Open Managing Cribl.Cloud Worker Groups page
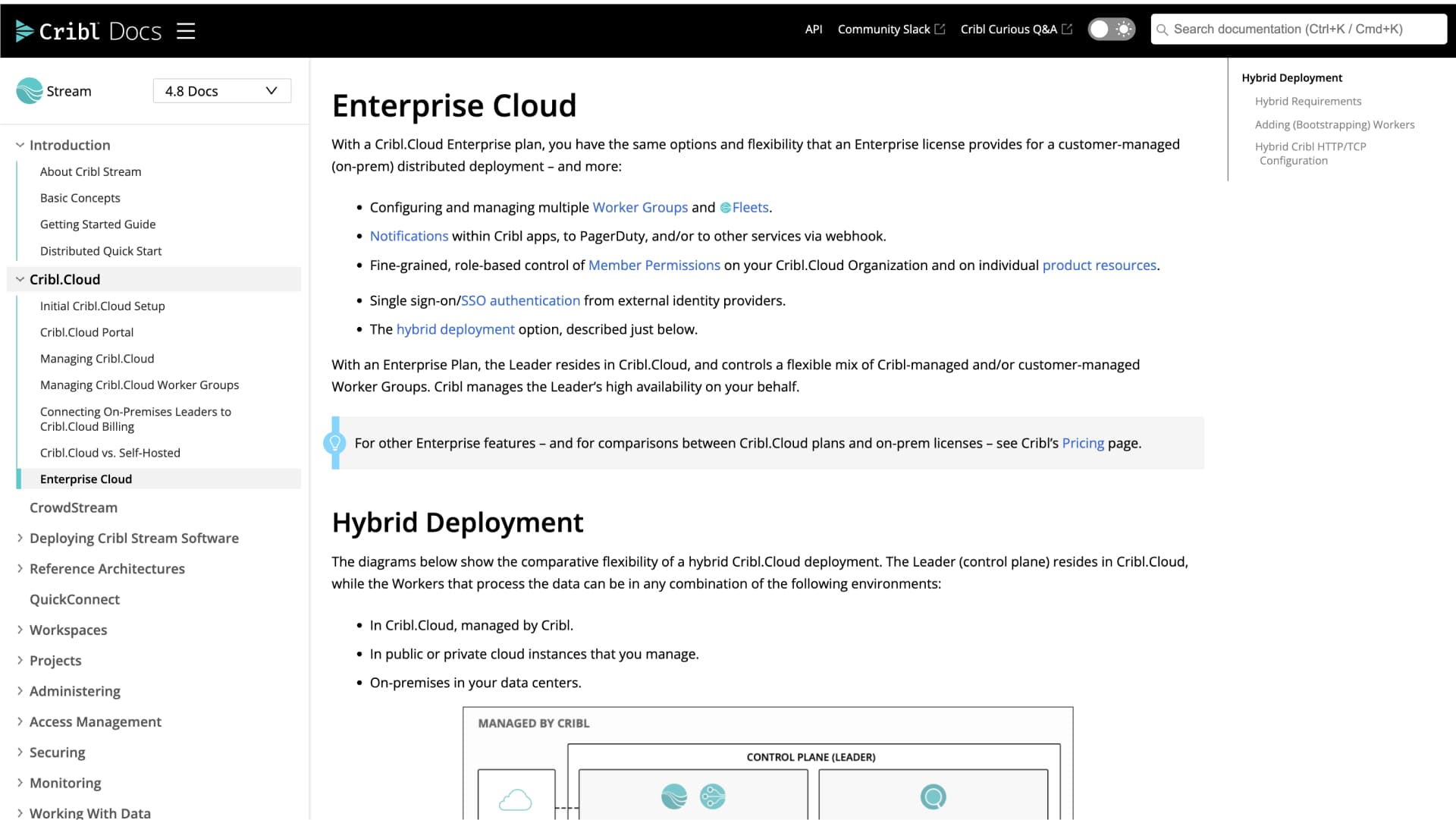Image resolution: width=1456 pixels, height=820 pixels. point(139,385)
